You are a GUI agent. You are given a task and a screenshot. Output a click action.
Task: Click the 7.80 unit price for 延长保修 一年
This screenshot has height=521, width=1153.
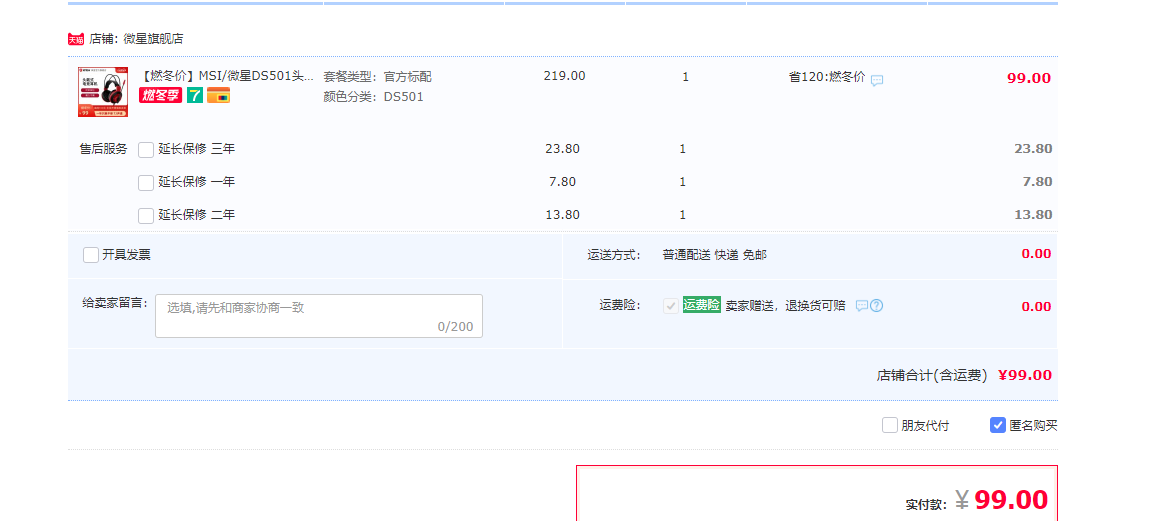point(563,182)
